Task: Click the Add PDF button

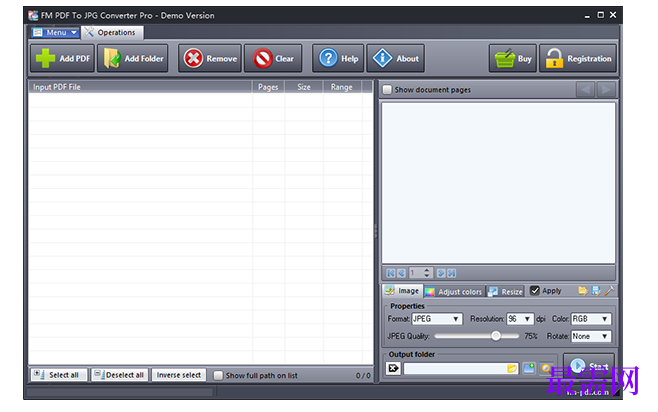Action: [62, 58]
